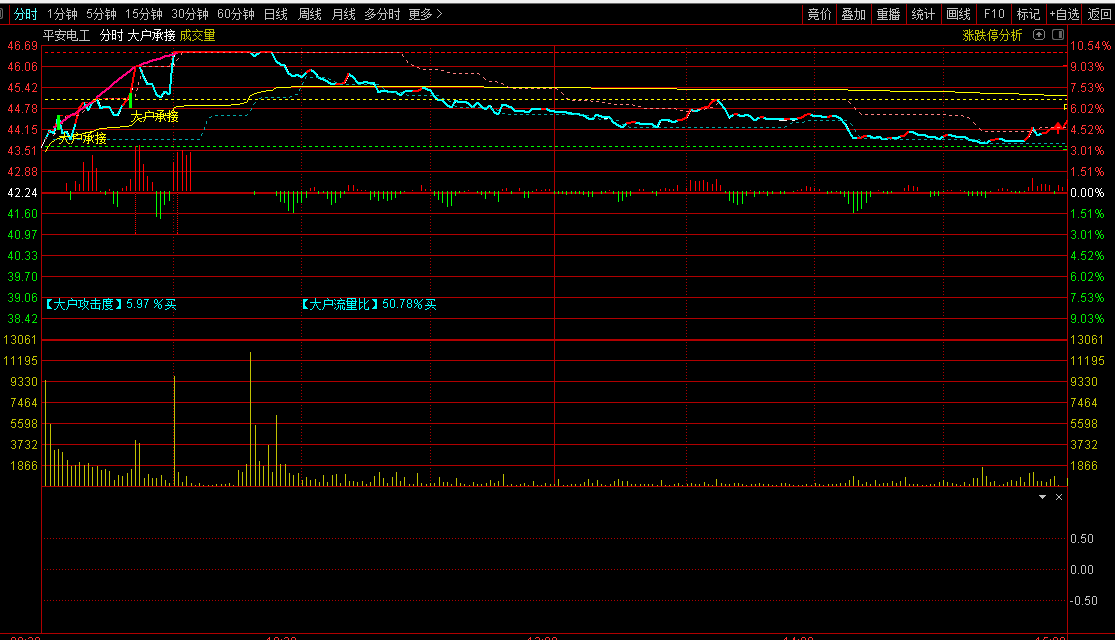Click the 大户承接 annotation near 44.15 level
This screenshot has width=1115, height=640.
coord(82,138)
